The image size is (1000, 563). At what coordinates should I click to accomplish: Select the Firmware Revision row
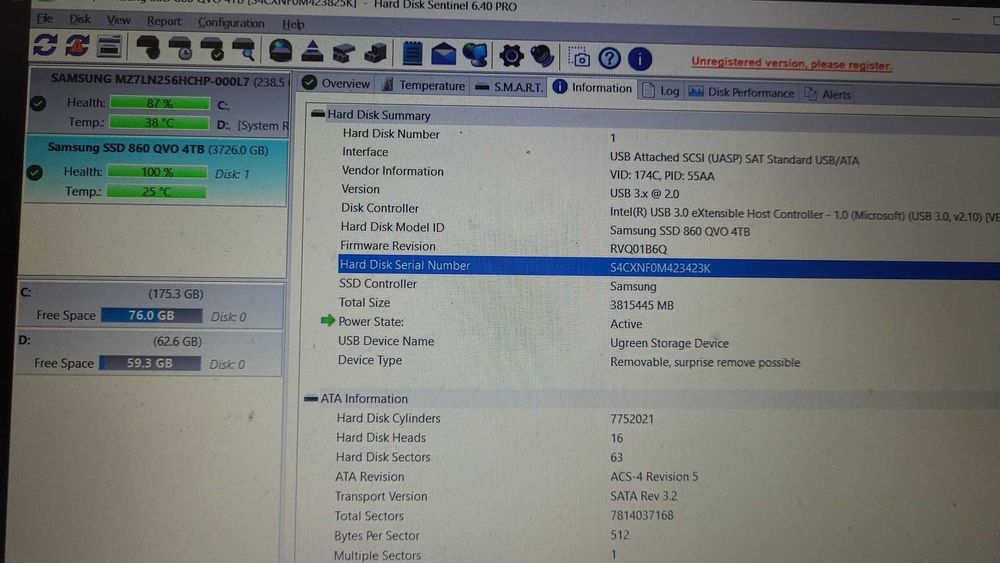668,247
